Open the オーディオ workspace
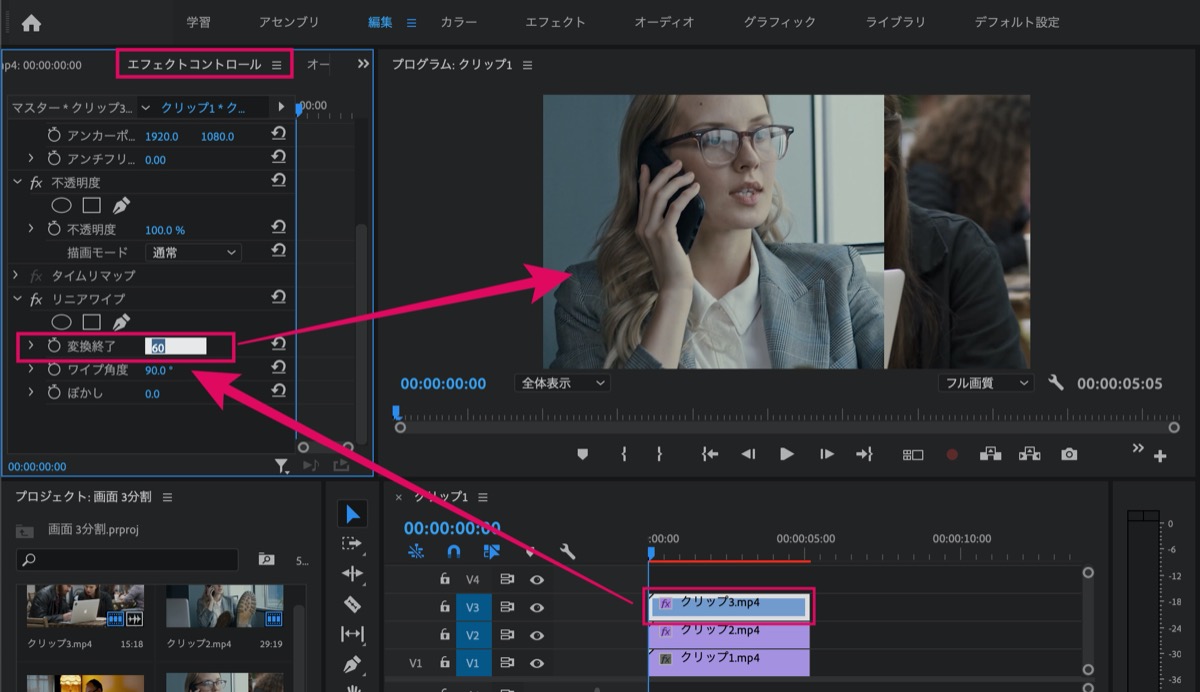Viewport: 1200px width, 692px height. [664, 22]
